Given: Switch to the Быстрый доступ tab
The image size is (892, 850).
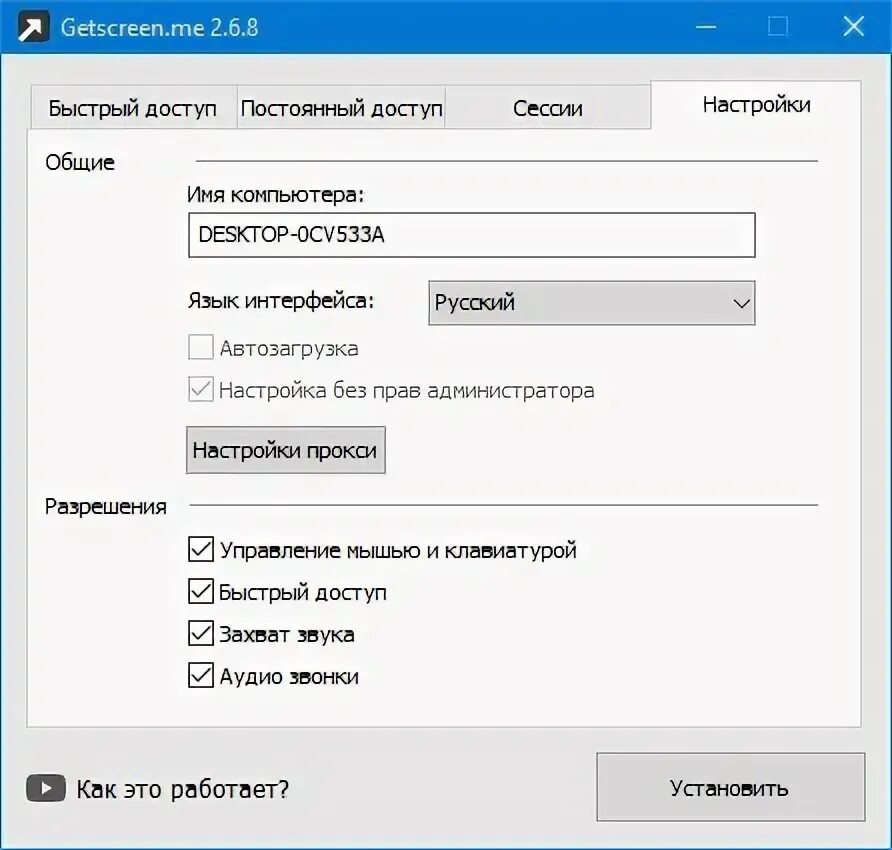Looking at the screenshot, I should 134,108.
